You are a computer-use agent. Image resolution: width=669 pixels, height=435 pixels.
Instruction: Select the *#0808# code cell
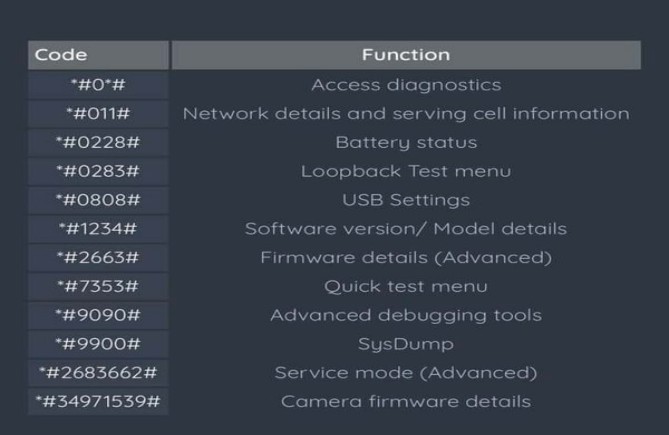click(x=99, y=200)
